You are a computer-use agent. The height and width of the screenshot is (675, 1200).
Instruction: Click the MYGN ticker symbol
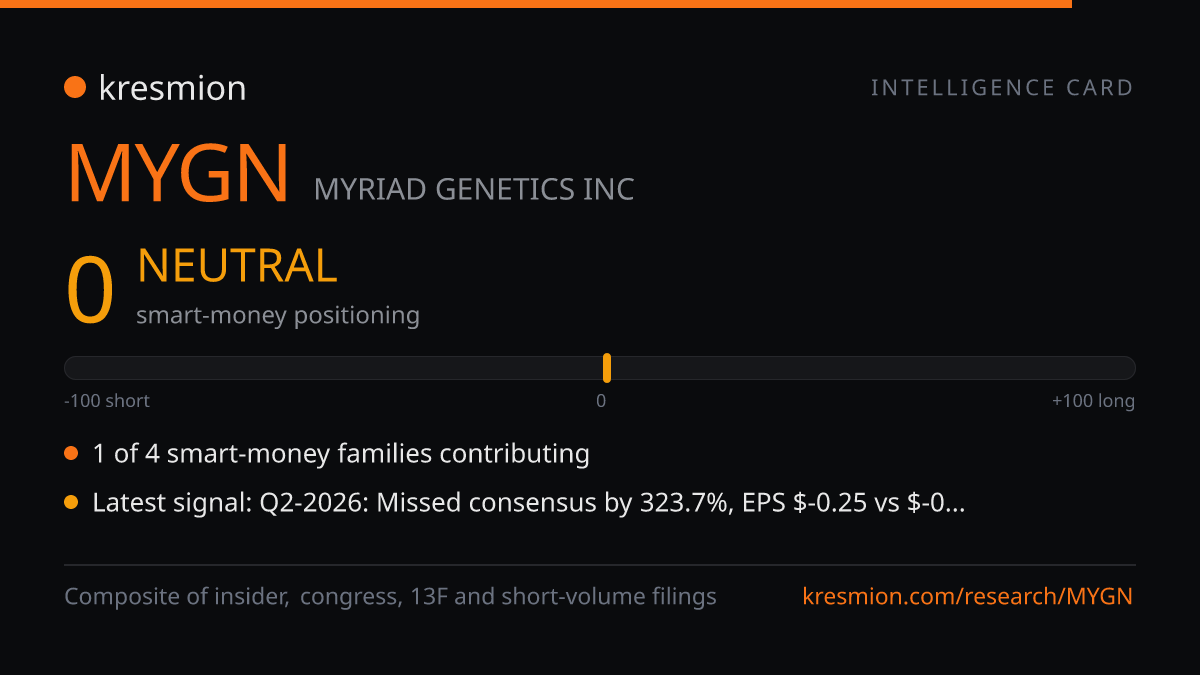(178, 173)
